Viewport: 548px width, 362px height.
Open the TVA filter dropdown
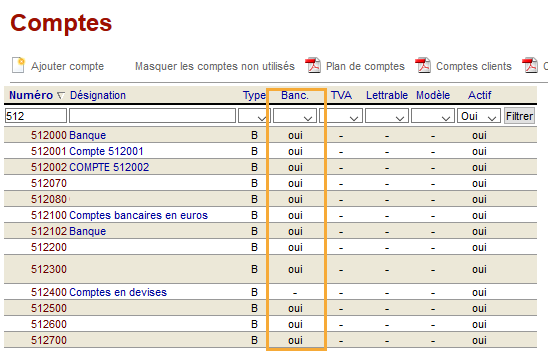coord(341,116)
